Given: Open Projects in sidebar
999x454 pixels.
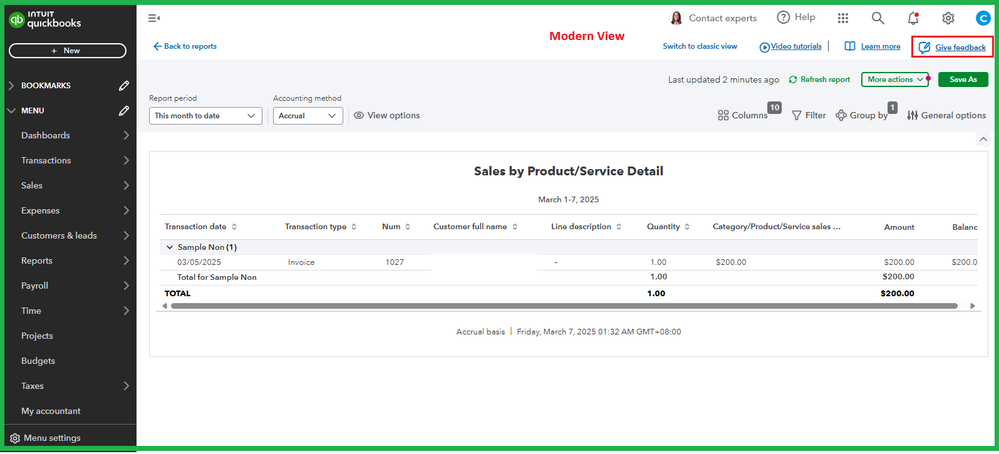Looking at the screenshot, I should 37,336.
